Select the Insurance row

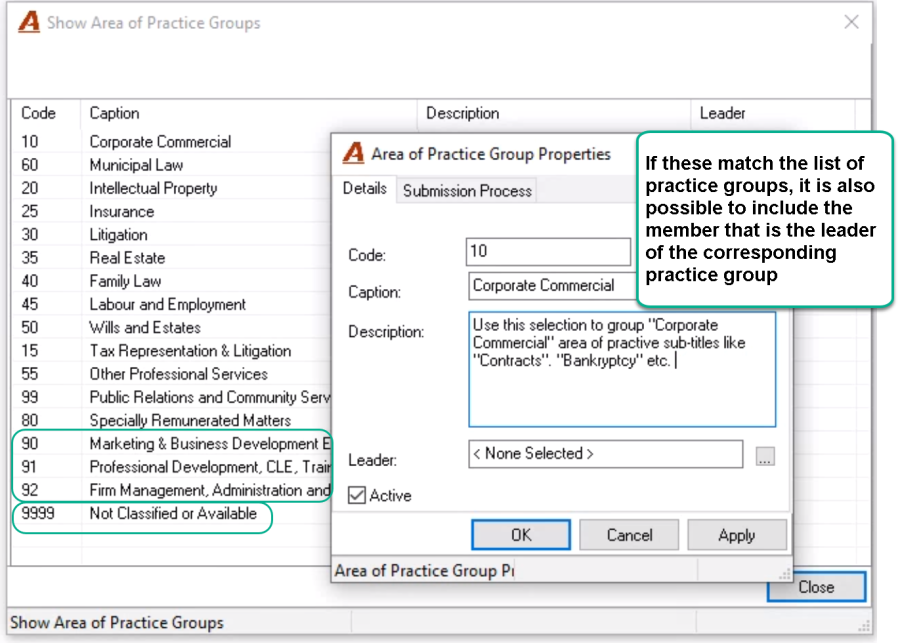tap(171, 212)
